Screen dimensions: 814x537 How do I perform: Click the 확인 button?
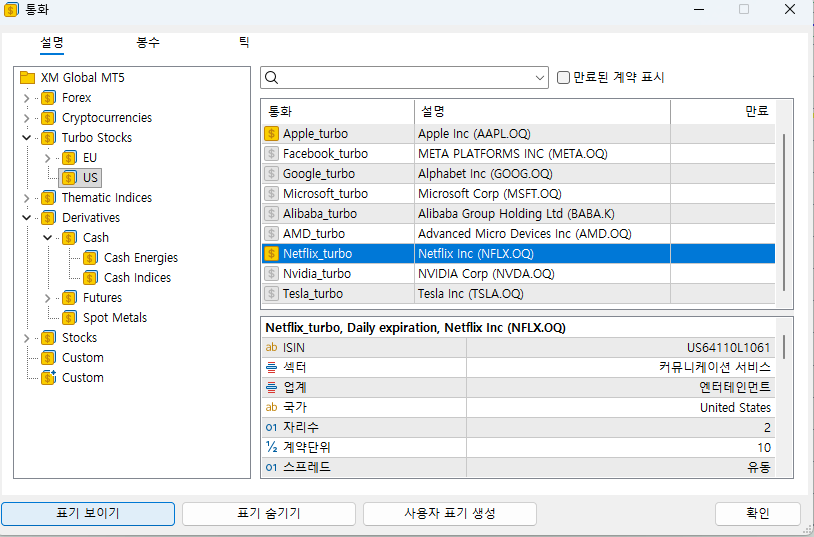(757, 513)
